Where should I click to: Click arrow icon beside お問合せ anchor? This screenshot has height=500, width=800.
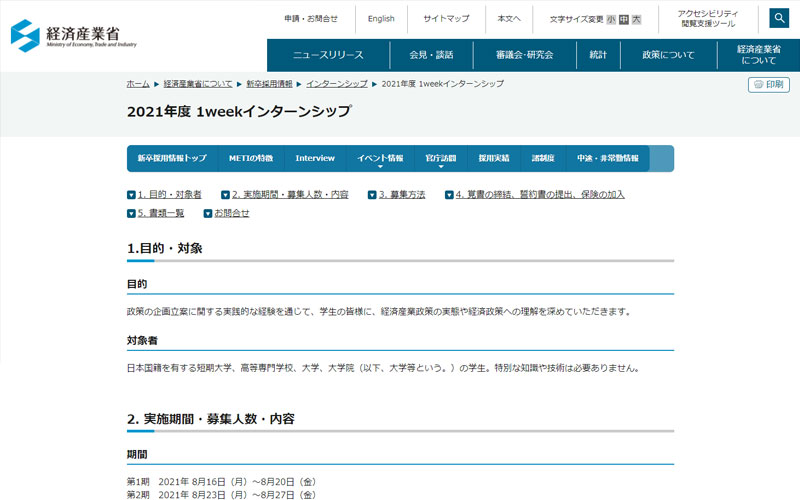point(208,213)
